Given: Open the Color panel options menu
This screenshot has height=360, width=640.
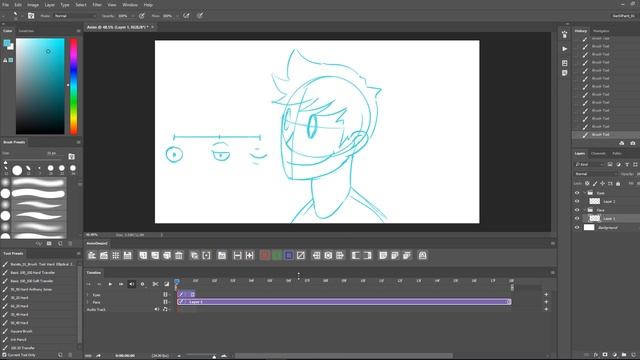Looking at the screenshot, I should (x=78, y=31).
